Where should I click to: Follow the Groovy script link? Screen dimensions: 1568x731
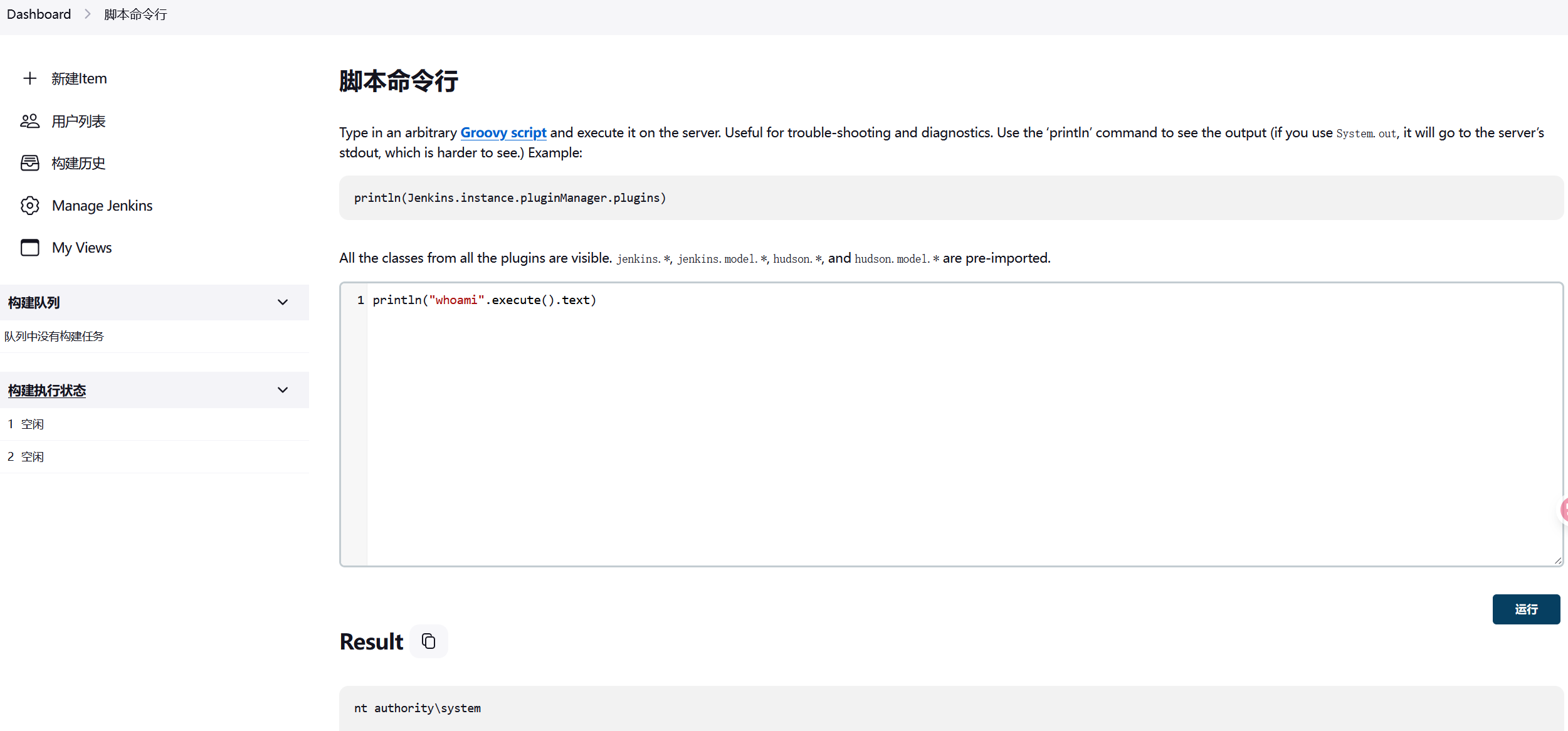[x=503, y=132]
